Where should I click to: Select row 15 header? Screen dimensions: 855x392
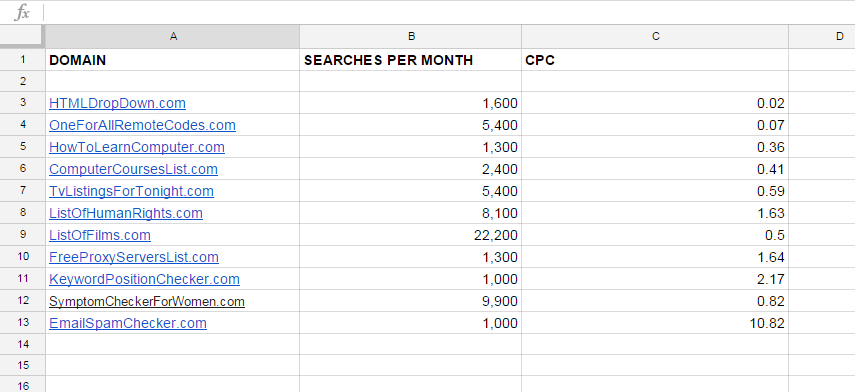click(22, 365)
